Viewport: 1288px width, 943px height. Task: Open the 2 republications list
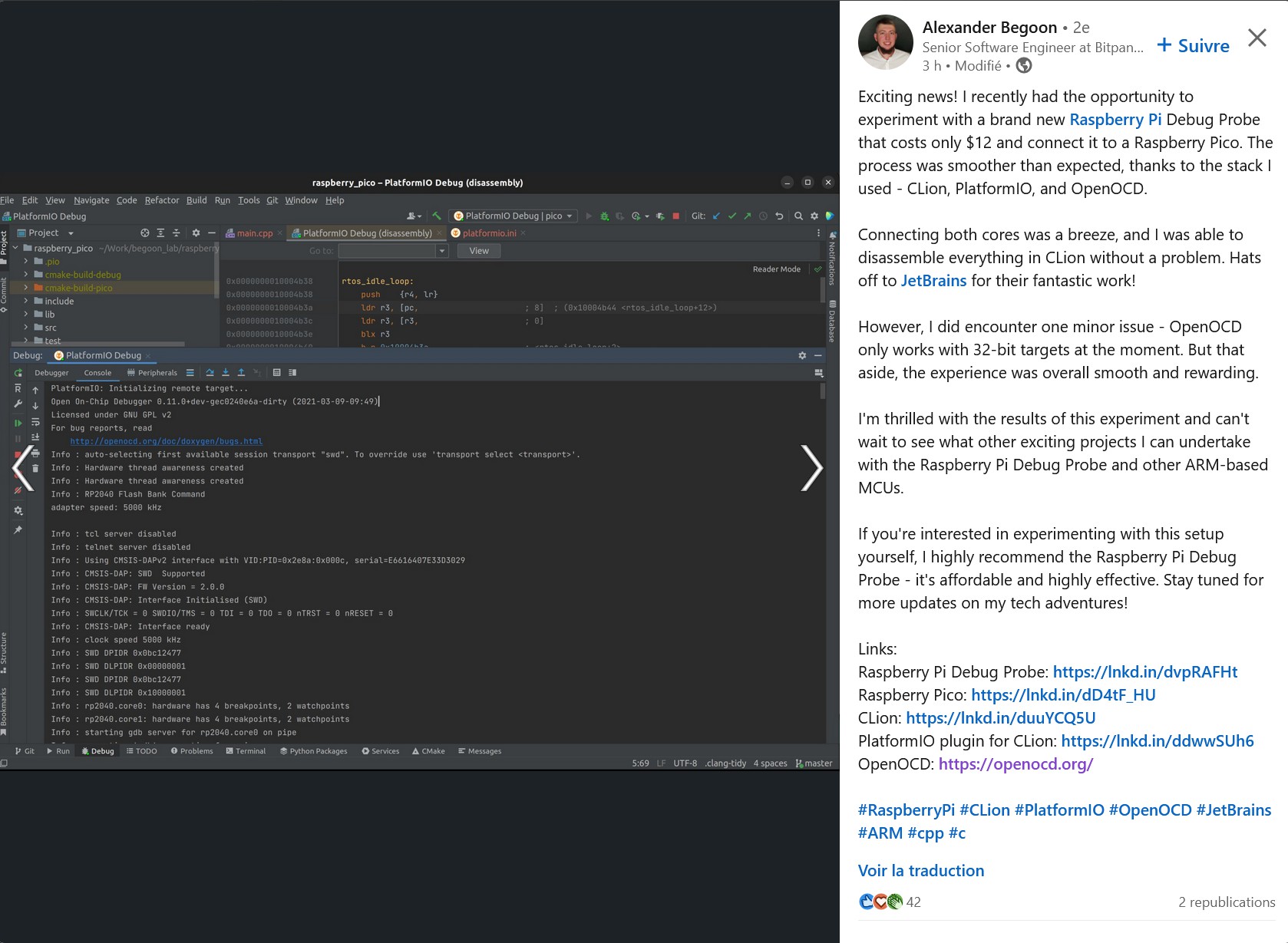click(x=1227, y=902)
